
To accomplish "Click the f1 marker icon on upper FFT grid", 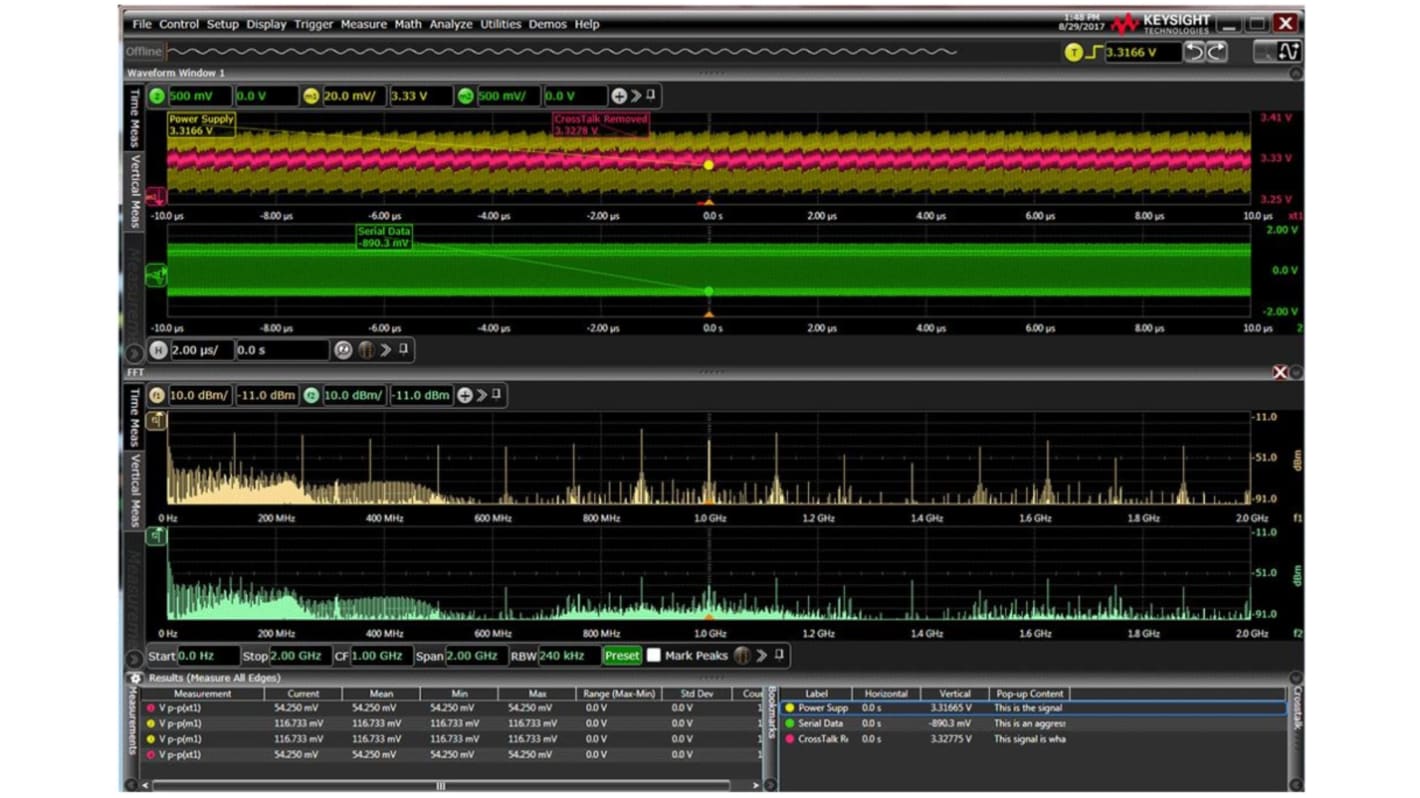I will click(x=157, y=421).
